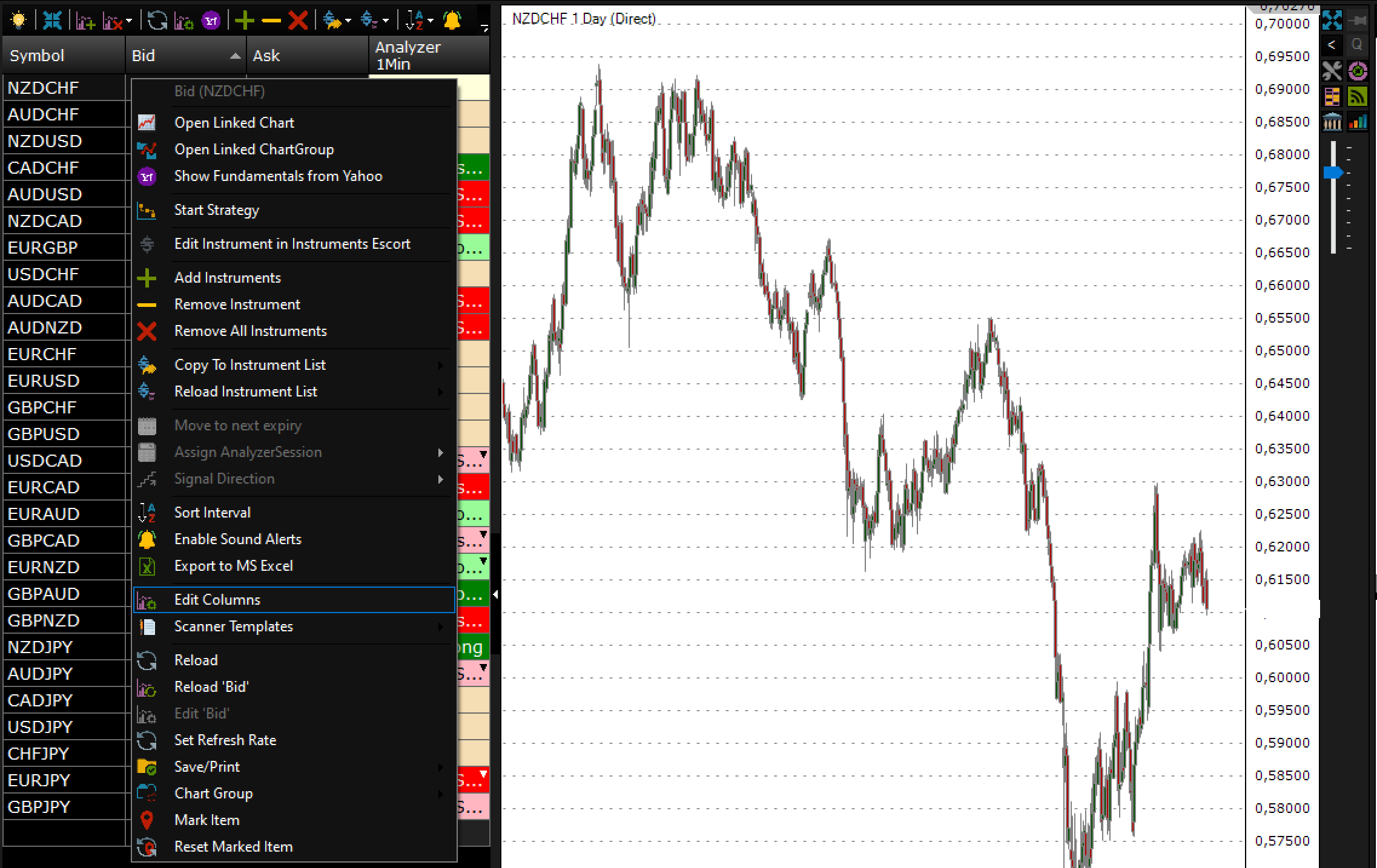Click the red X remove all instruments icon
The image size is (1377, 868).
tap(297, 21)
